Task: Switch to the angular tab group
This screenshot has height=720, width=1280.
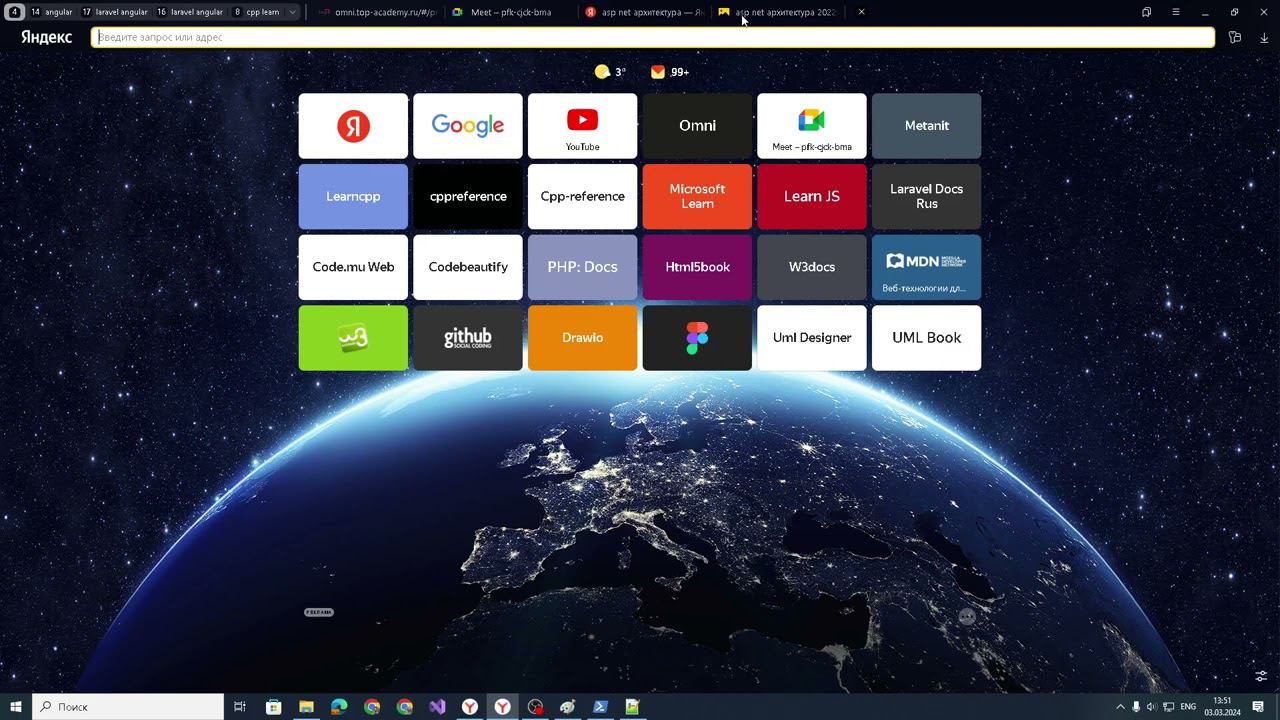Action: (x=51, y=12)
